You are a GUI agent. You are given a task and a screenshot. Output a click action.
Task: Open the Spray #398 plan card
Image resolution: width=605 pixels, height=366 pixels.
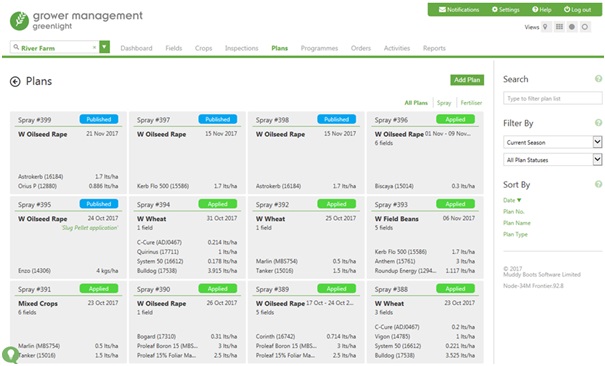pyautogui.click(x=306, y=153)
